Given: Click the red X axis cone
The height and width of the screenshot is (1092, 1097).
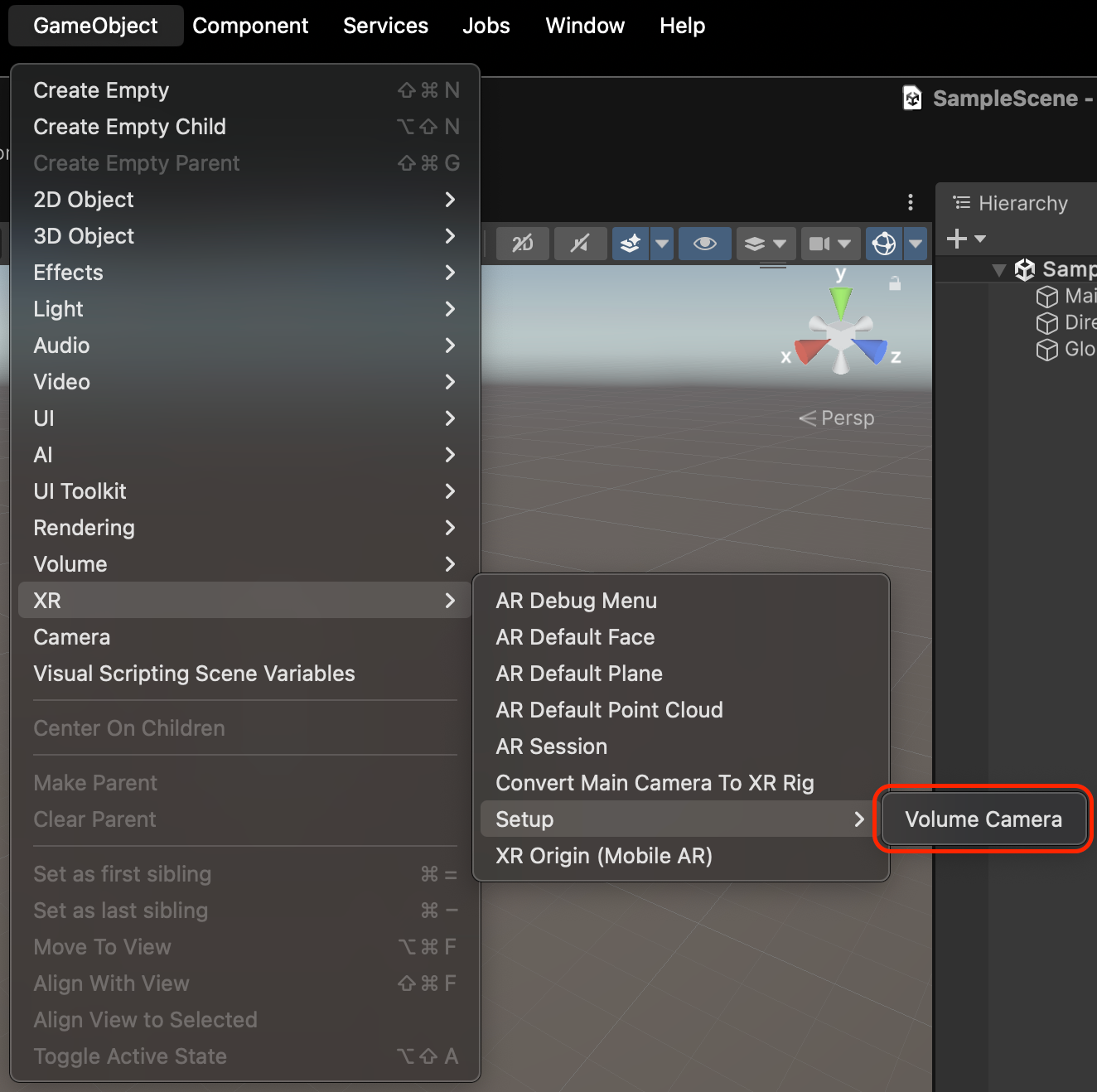Looking at the screenshot, I should [810, 350].
